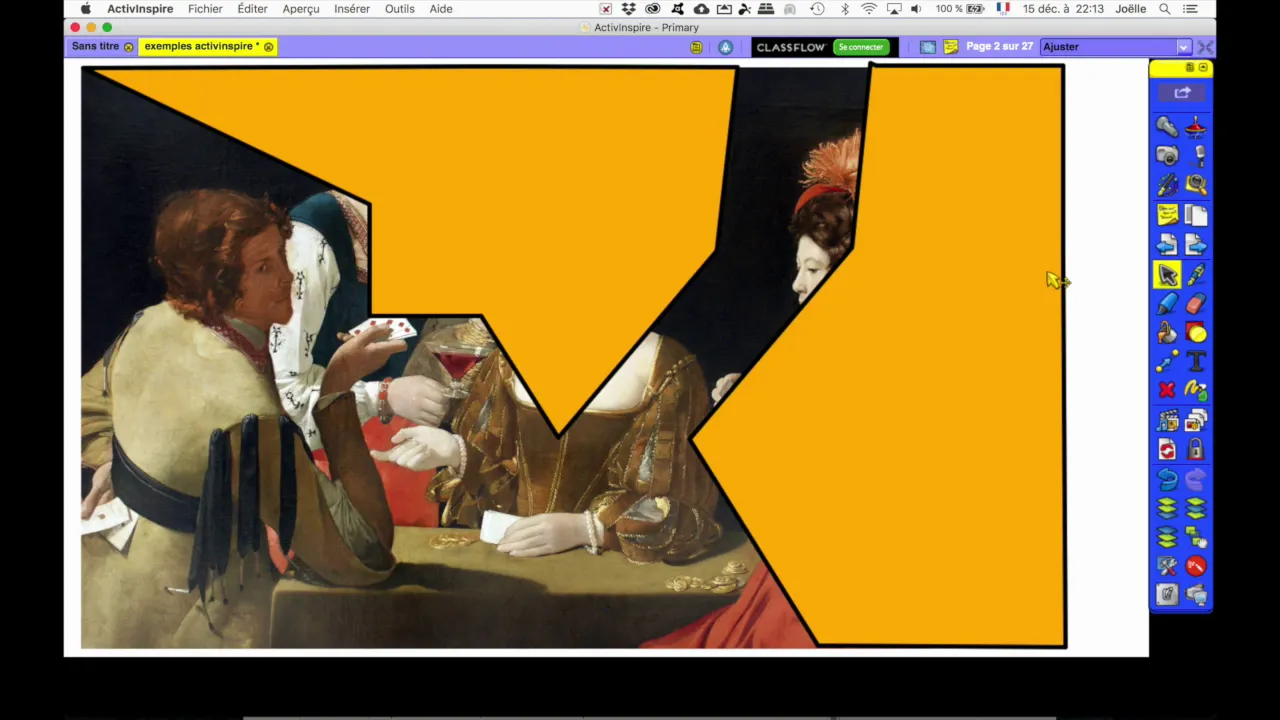This screenshot has width=1280, height=720.
Task: Click the Se connecter button
Action: [x=861, y=47]
